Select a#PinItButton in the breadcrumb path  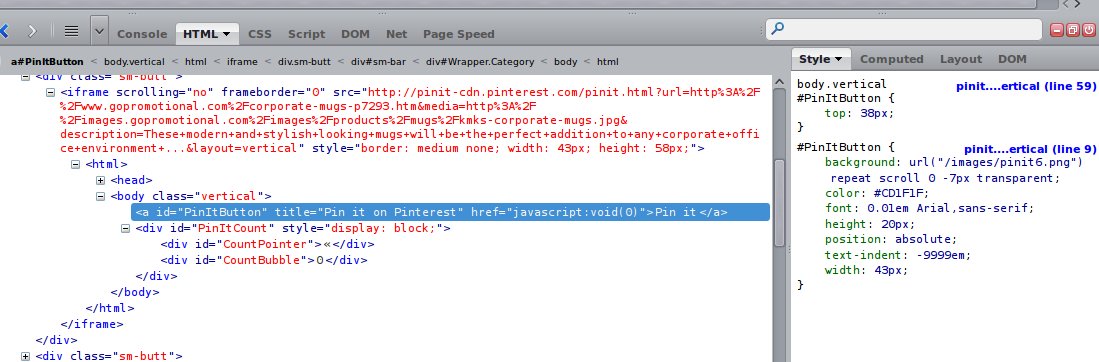coord(47,62)
